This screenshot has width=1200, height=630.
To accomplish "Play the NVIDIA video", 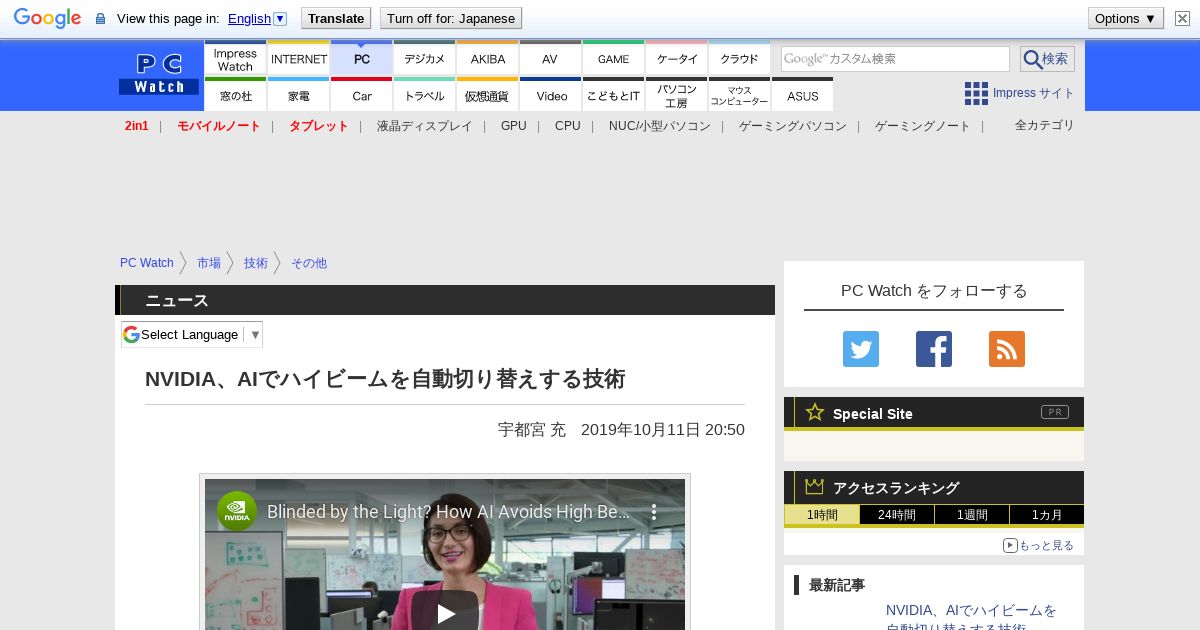I will [445, 613].
